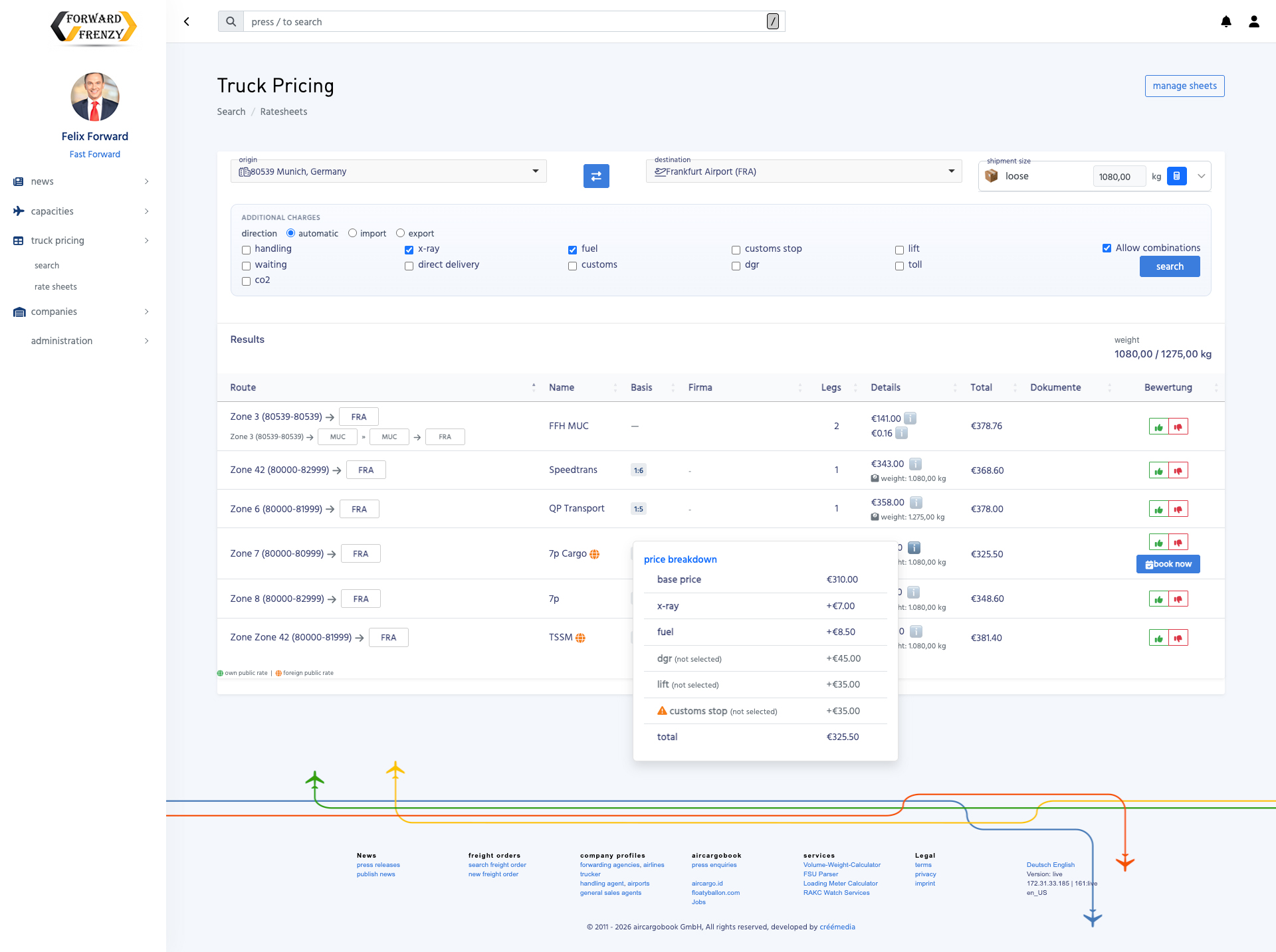Click the back arrow in top bar

[x=187, y=22]
